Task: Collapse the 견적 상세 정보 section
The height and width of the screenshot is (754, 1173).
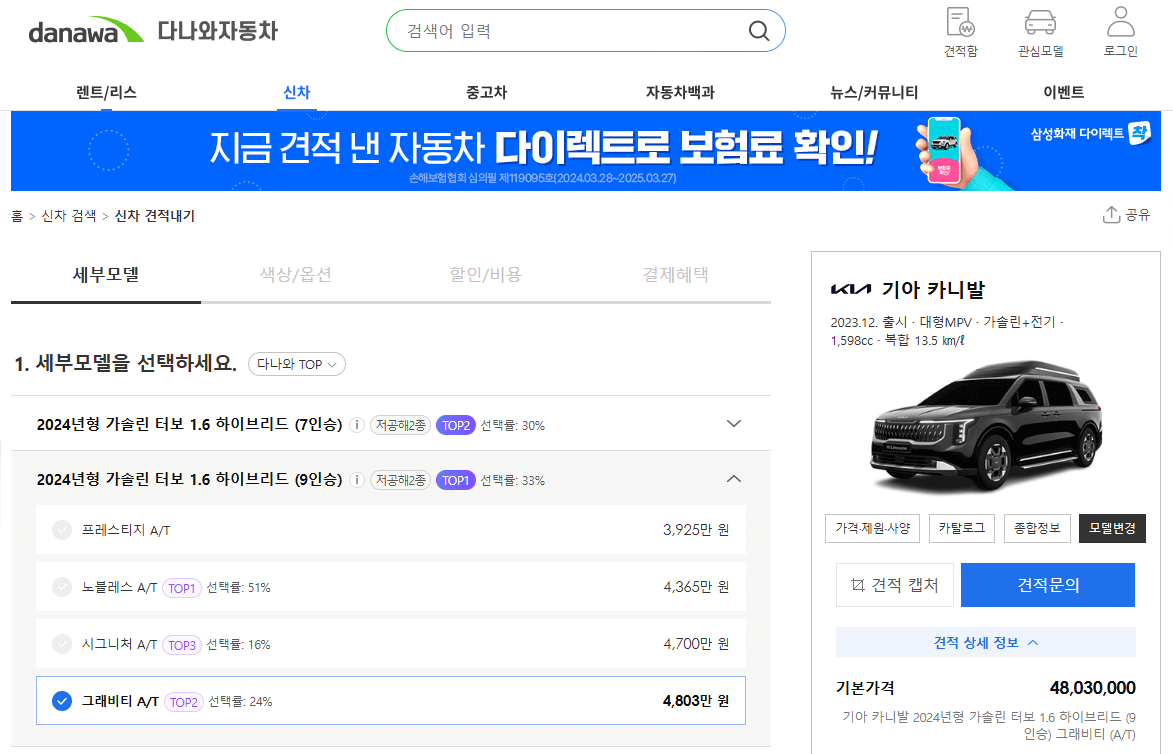Action: coord(986,642)
